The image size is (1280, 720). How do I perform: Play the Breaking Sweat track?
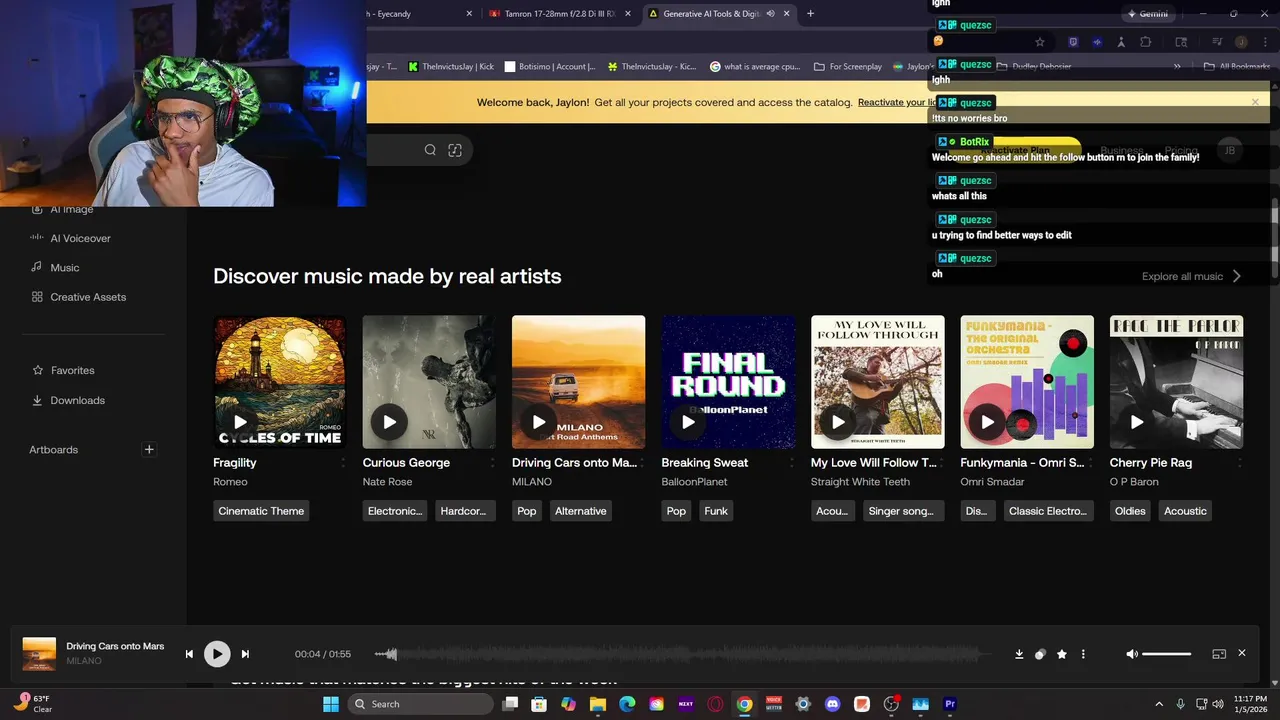(x=688, y=422)
